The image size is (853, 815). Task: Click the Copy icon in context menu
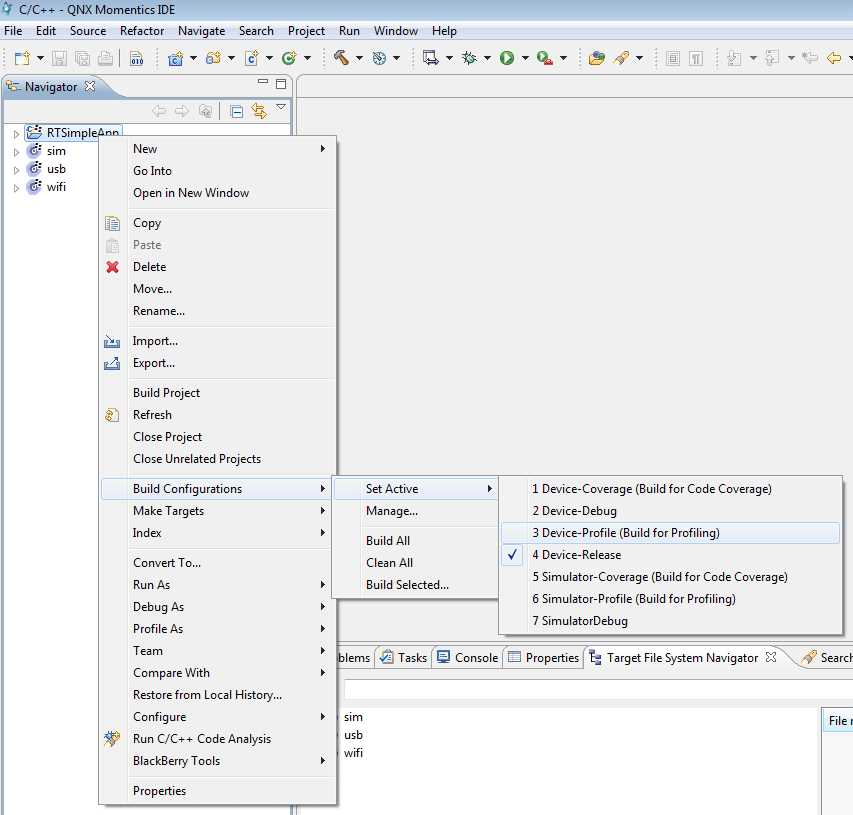(x=113, y=223)
